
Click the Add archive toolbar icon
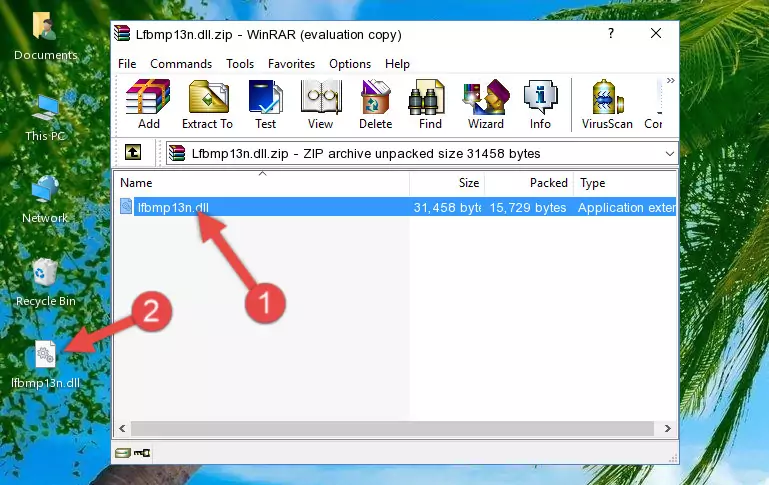(148, 104)
